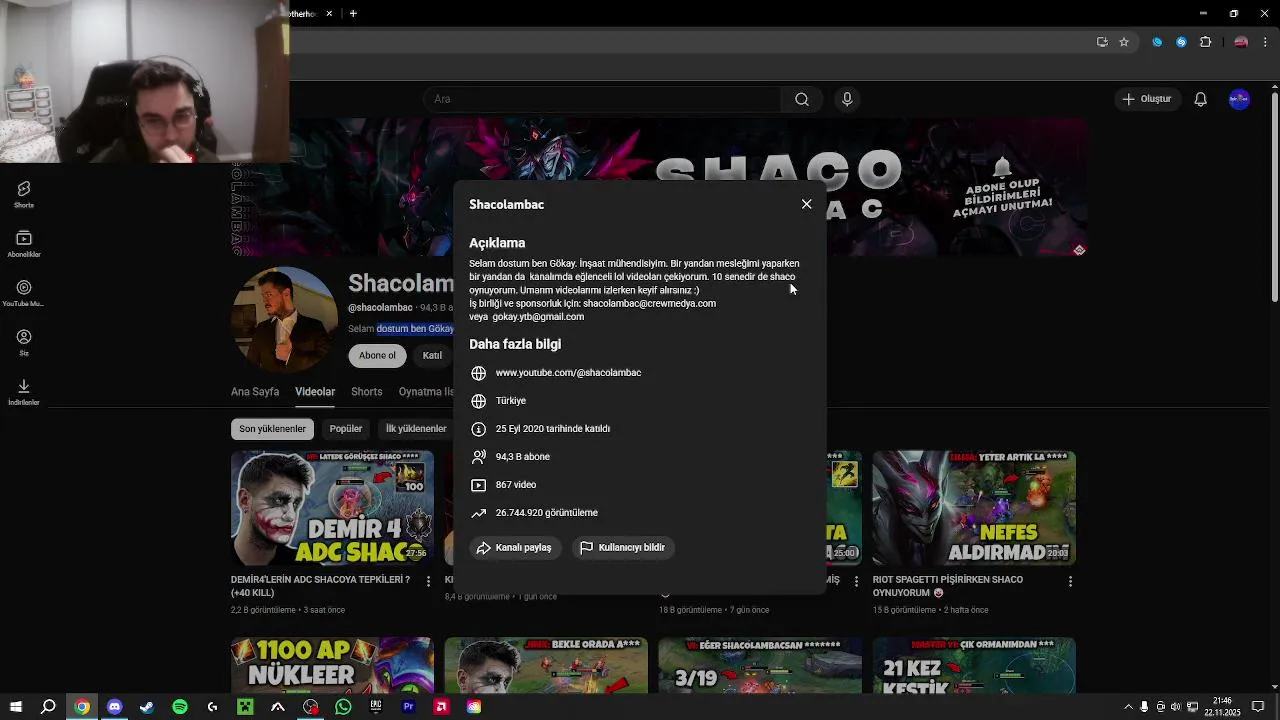This screenshot has height=720, width=1280.
Task: Open the Chrome profile avatar
Action: [x=1241, y=42]
